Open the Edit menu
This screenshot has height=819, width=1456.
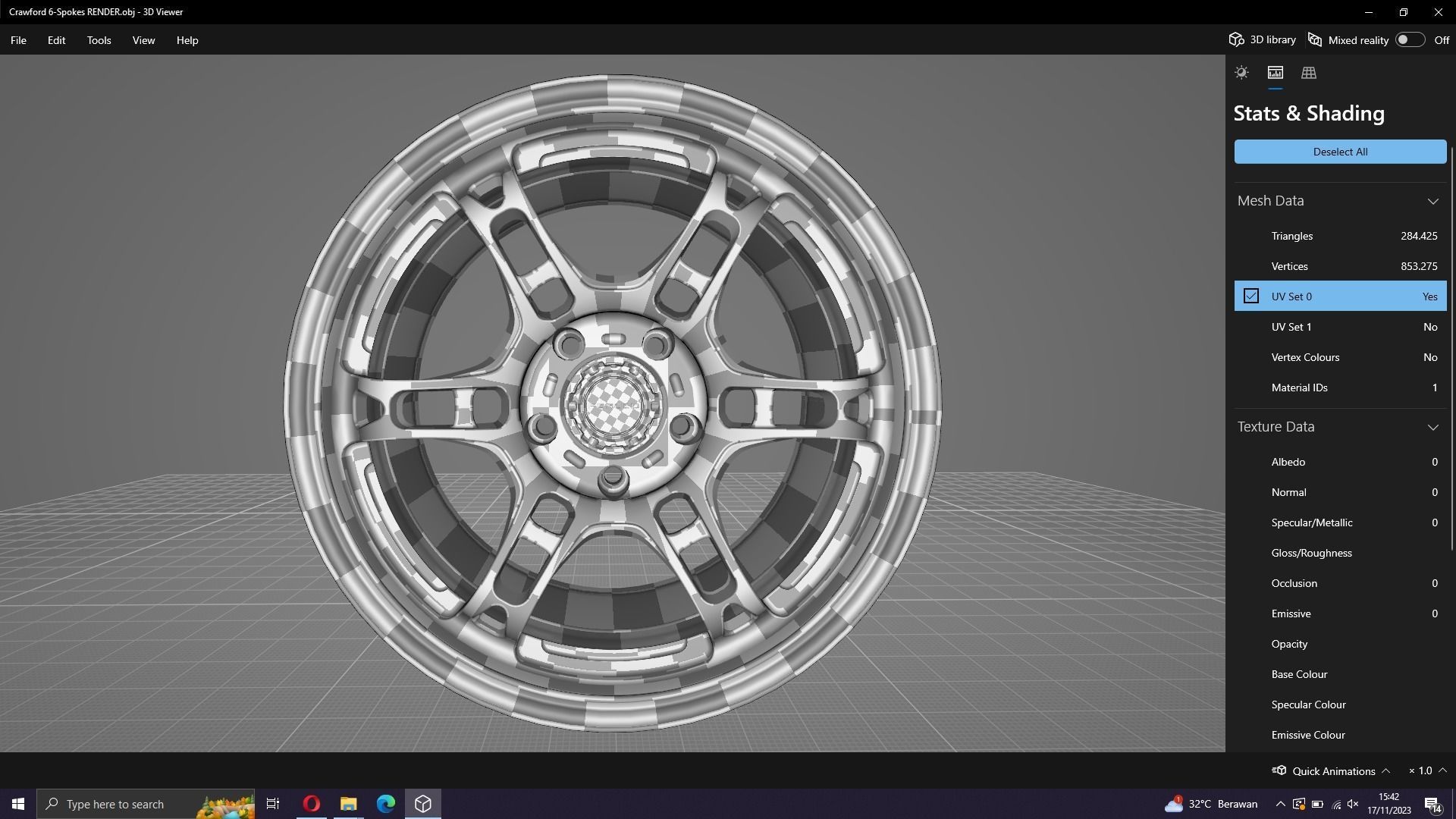tap(56, 40)
